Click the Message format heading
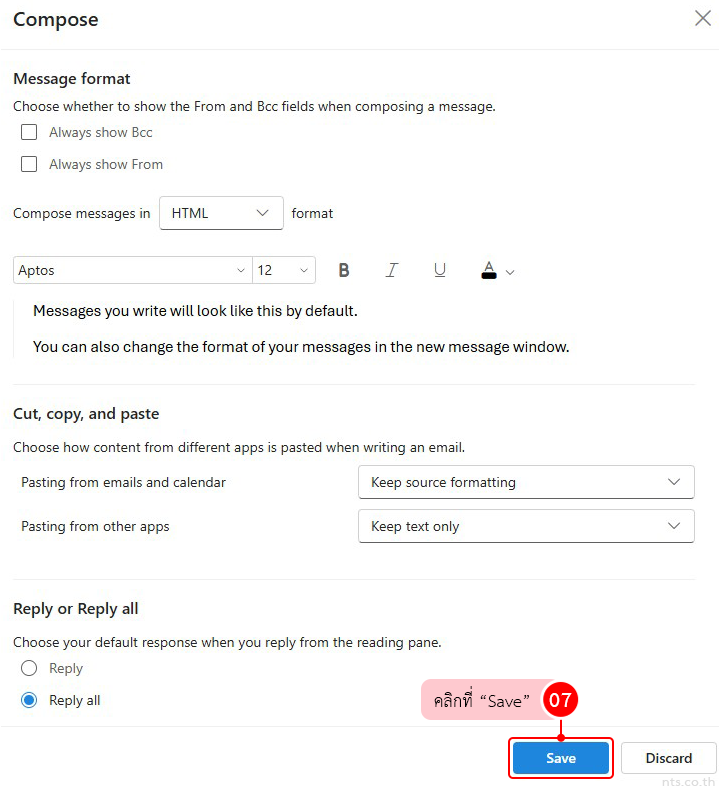Viewport: 720px width, 790px height. tap(72, 79)
